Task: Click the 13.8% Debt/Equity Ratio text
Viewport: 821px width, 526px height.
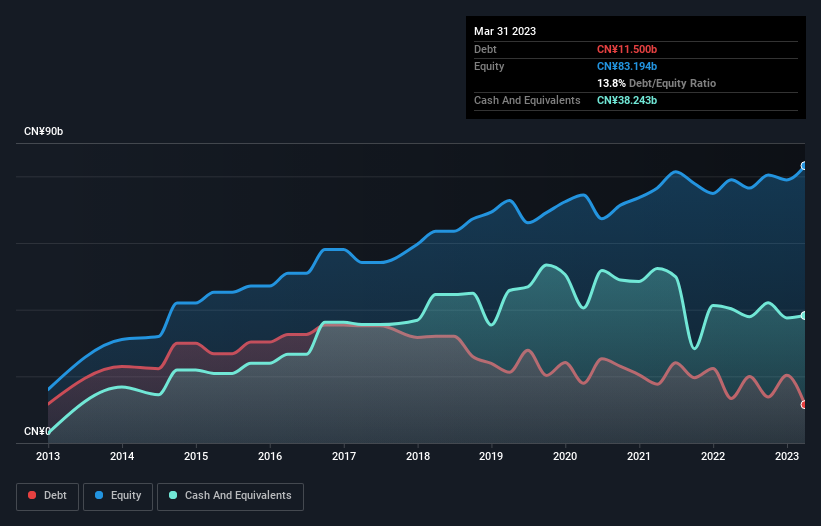Action: tap(656, 83)
